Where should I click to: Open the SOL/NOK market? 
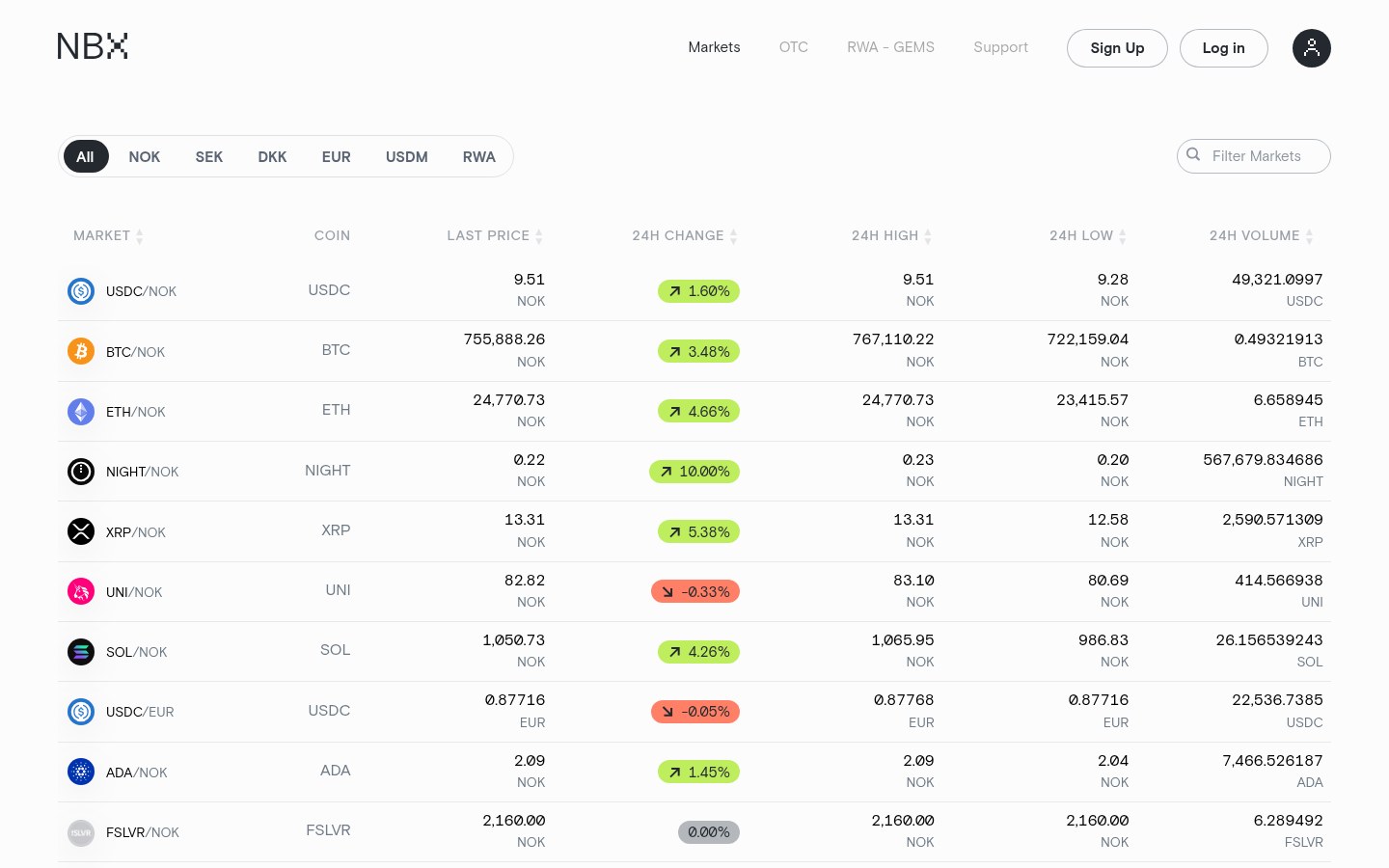tap(136, 652)
